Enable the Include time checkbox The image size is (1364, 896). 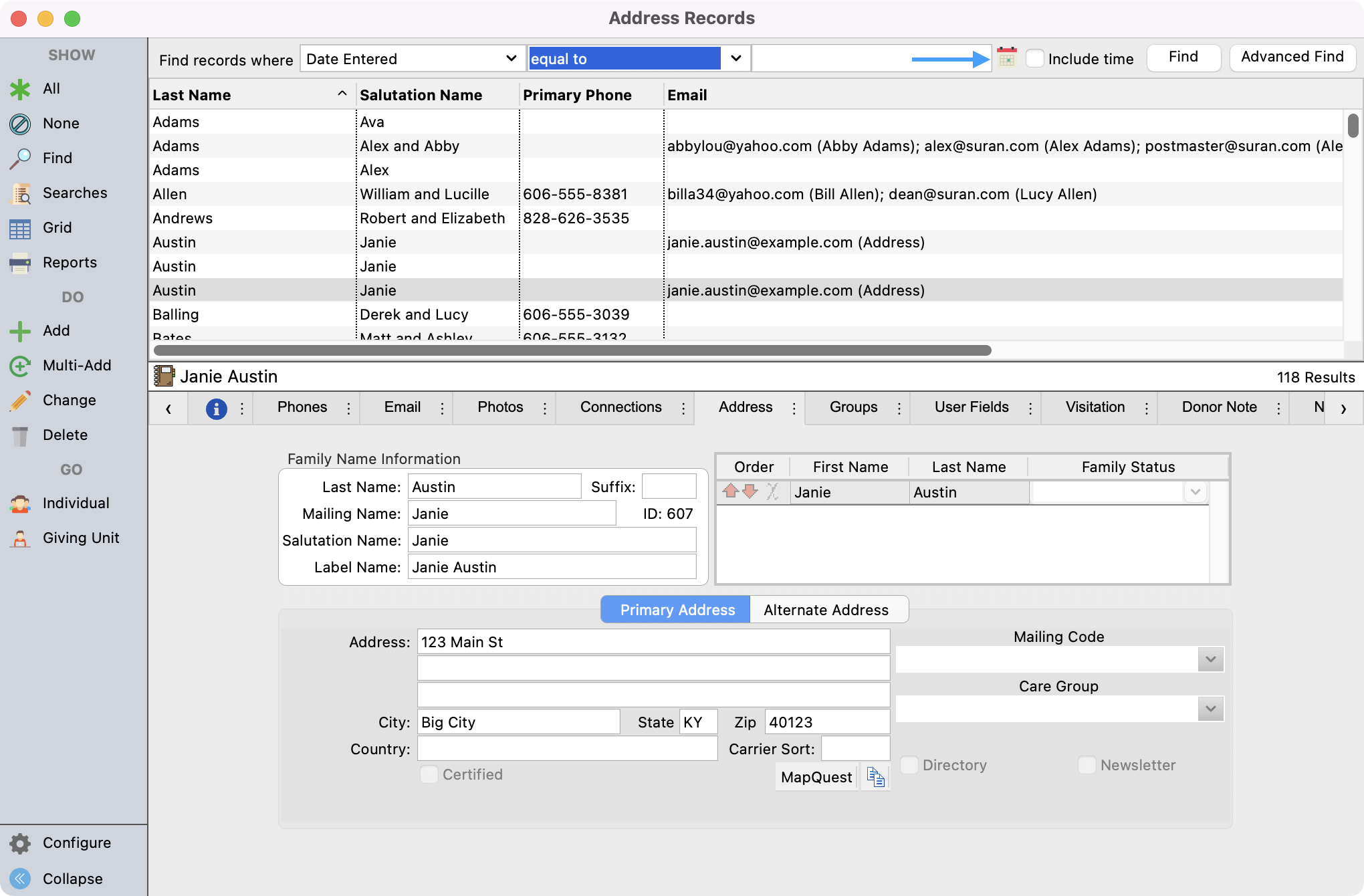(1034, 58)
